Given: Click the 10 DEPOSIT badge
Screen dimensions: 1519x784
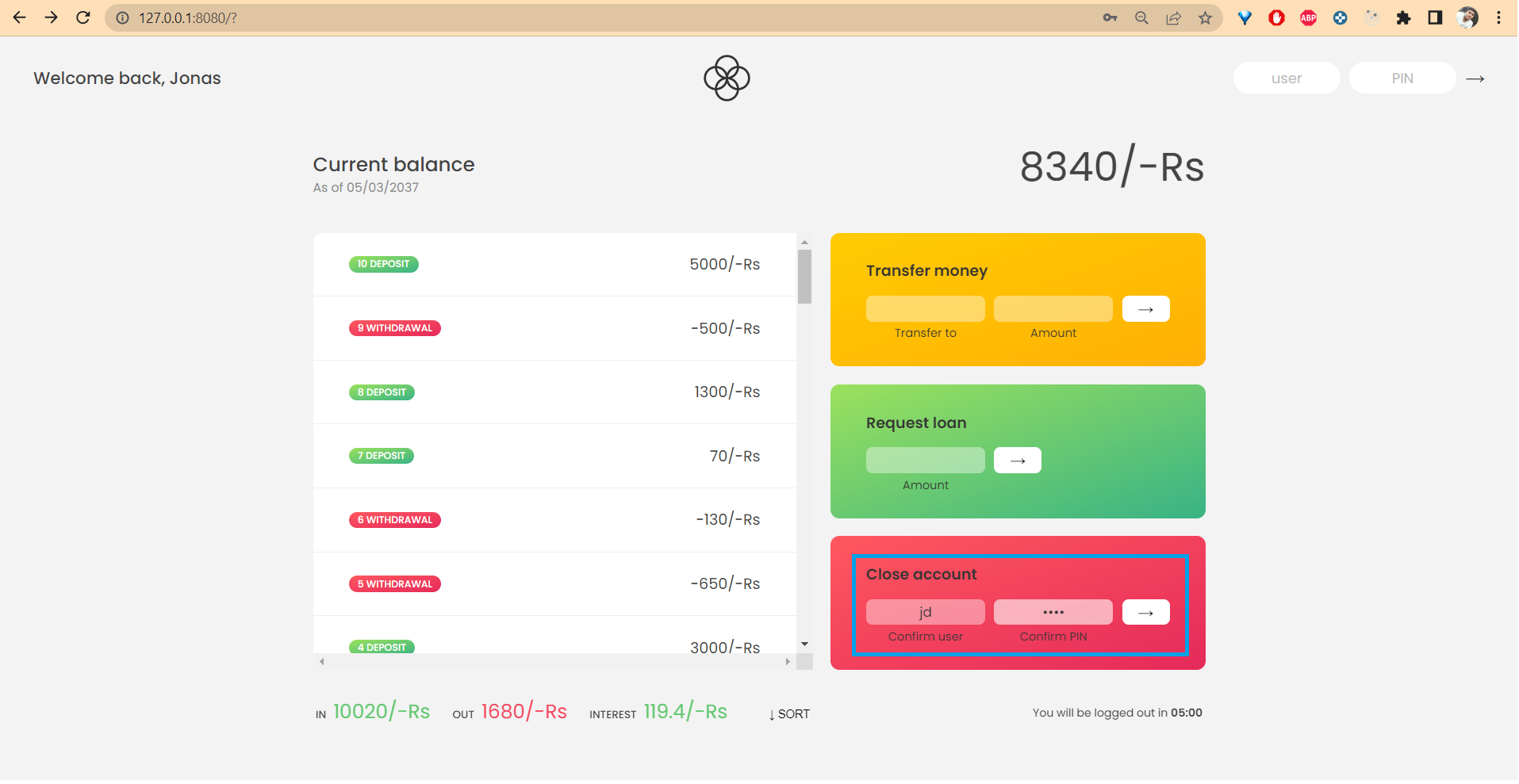Looking at the screenshot, I should coord(383,264).
